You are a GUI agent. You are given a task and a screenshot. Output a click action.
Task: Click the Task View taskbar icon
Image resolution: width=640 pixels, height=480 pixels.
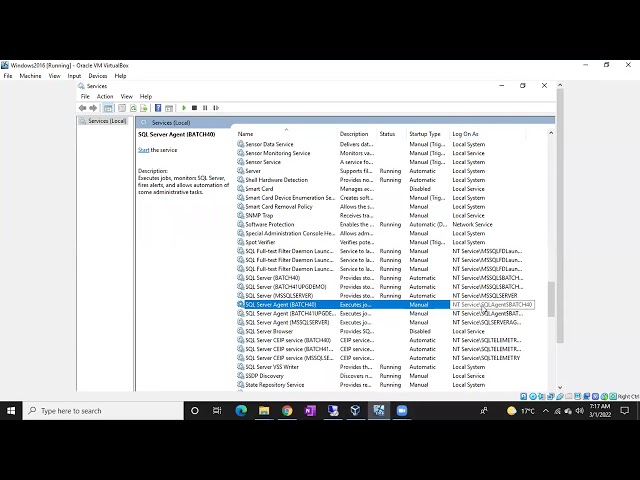(217, 411)
